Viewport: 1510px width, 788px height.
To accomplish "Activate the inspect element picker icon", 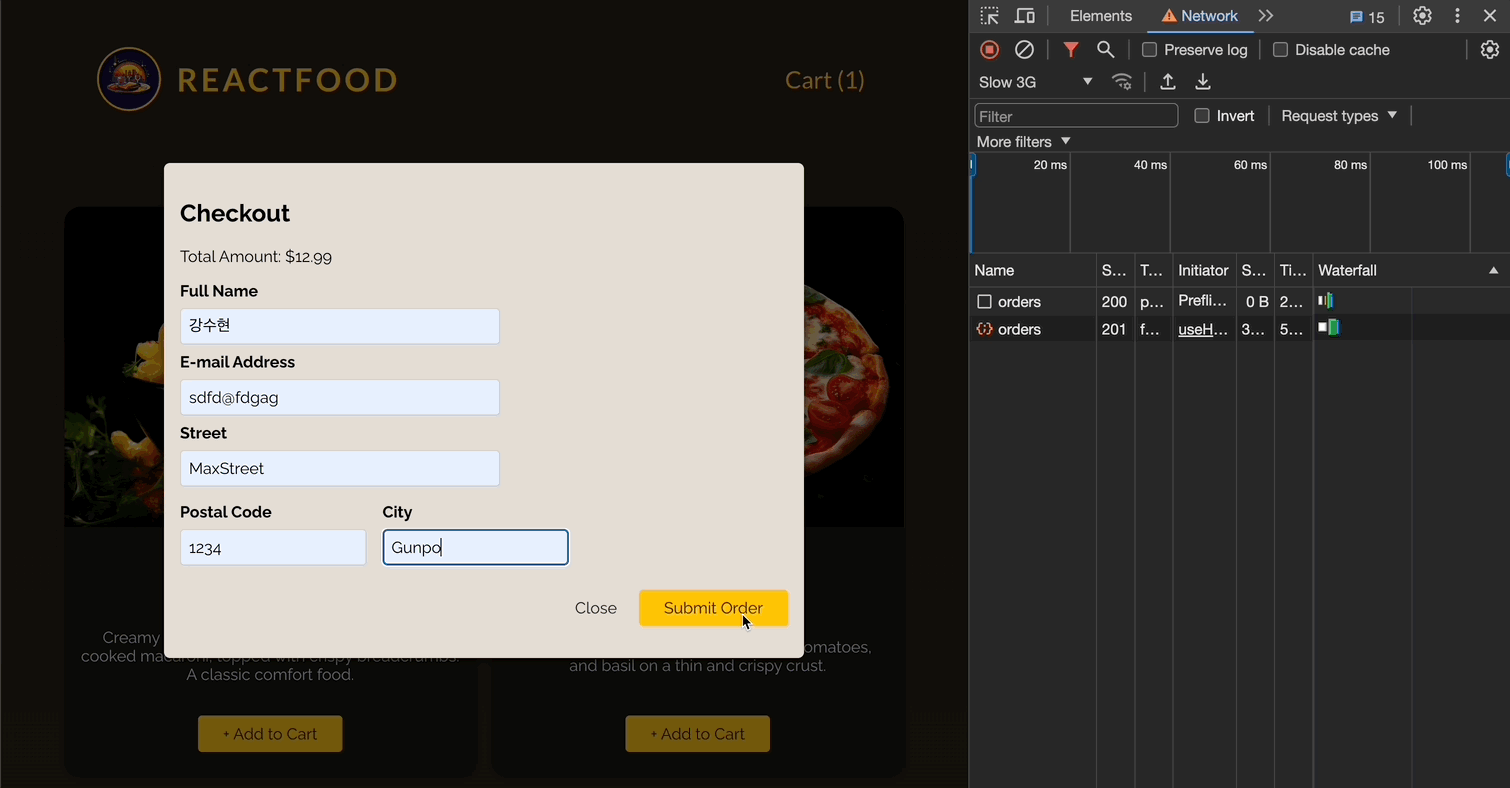I will pyautogui.click(x=989, y=16).
